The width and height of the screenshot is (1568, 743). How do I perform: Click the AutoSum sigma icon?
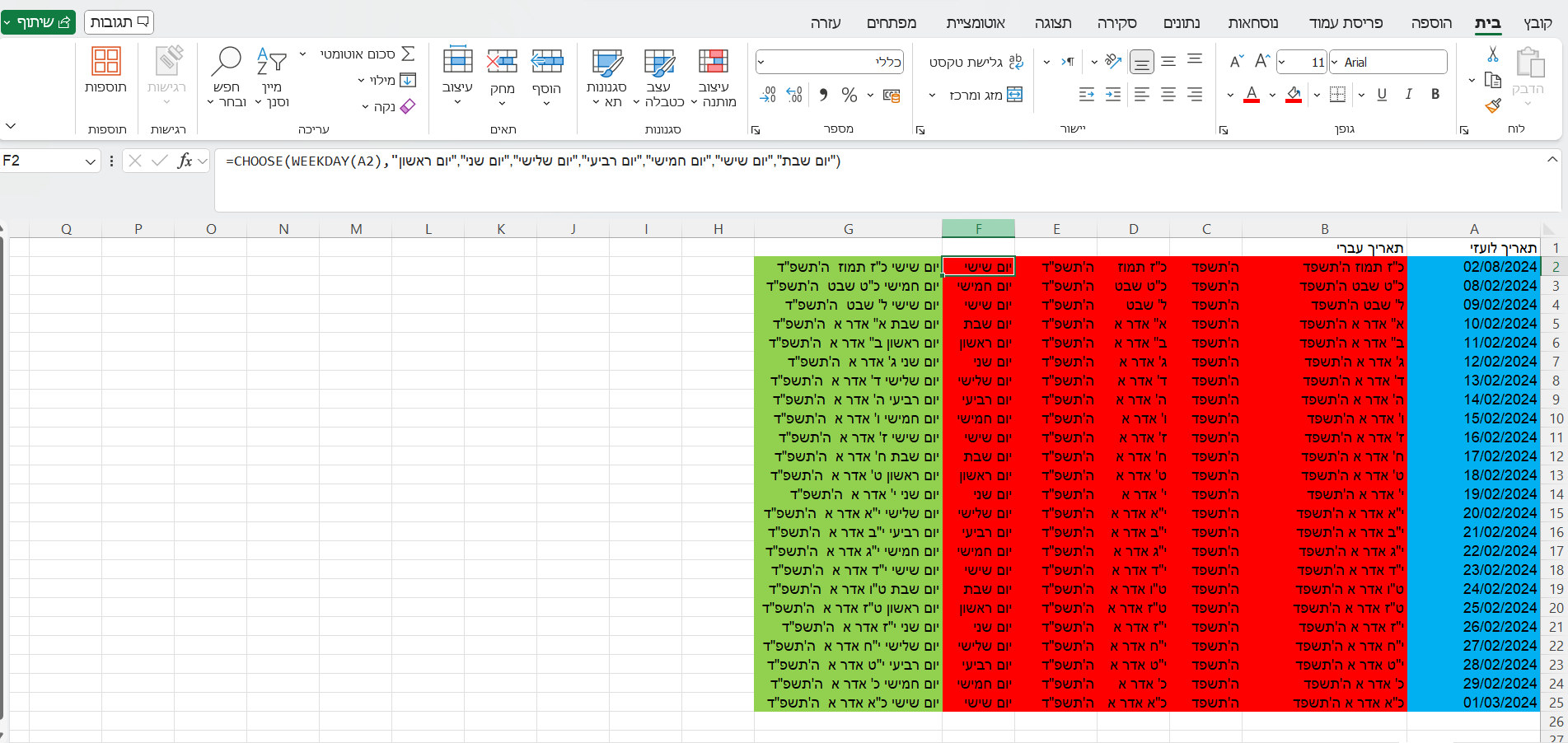[x=408, y=54]
